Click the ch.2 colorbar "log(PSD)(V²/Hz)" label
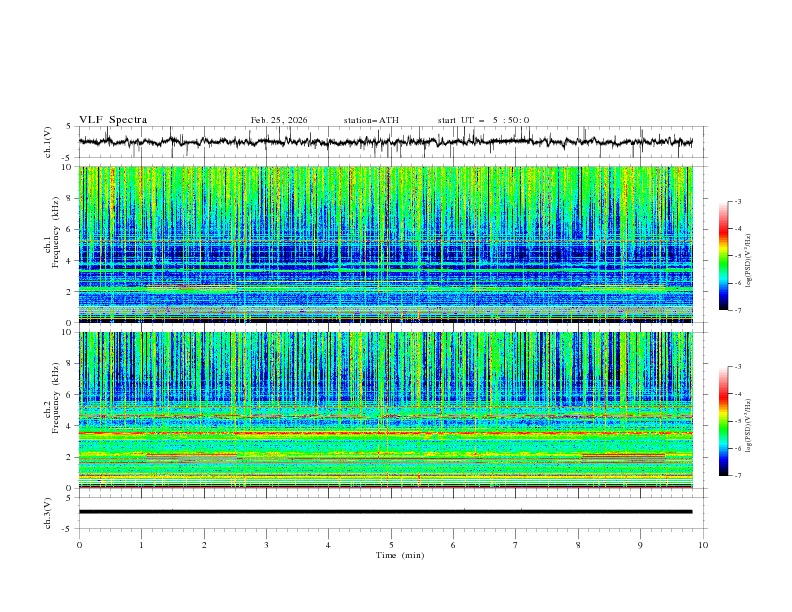The width and height of the screenshot is (792, 612). tap(749, 425)
